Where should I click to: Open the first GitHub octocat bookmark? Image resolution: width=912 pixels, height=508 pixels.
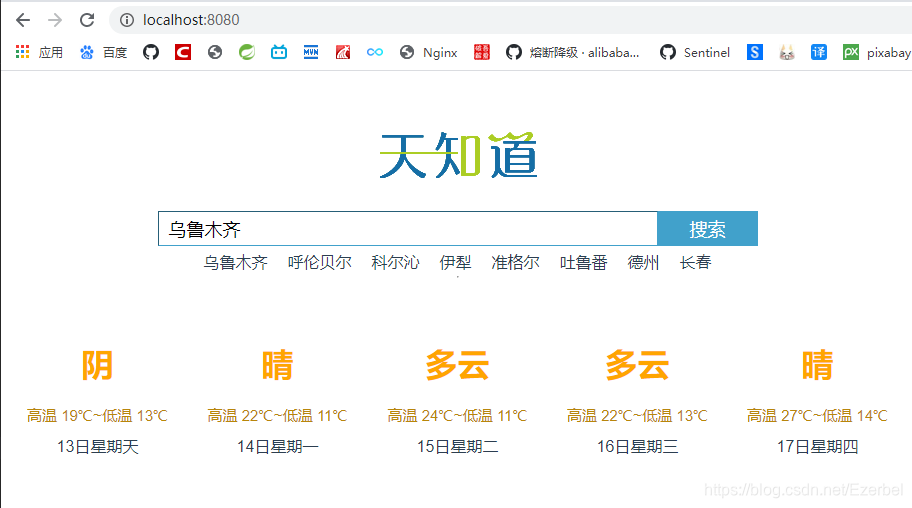(x=151, y=52)
